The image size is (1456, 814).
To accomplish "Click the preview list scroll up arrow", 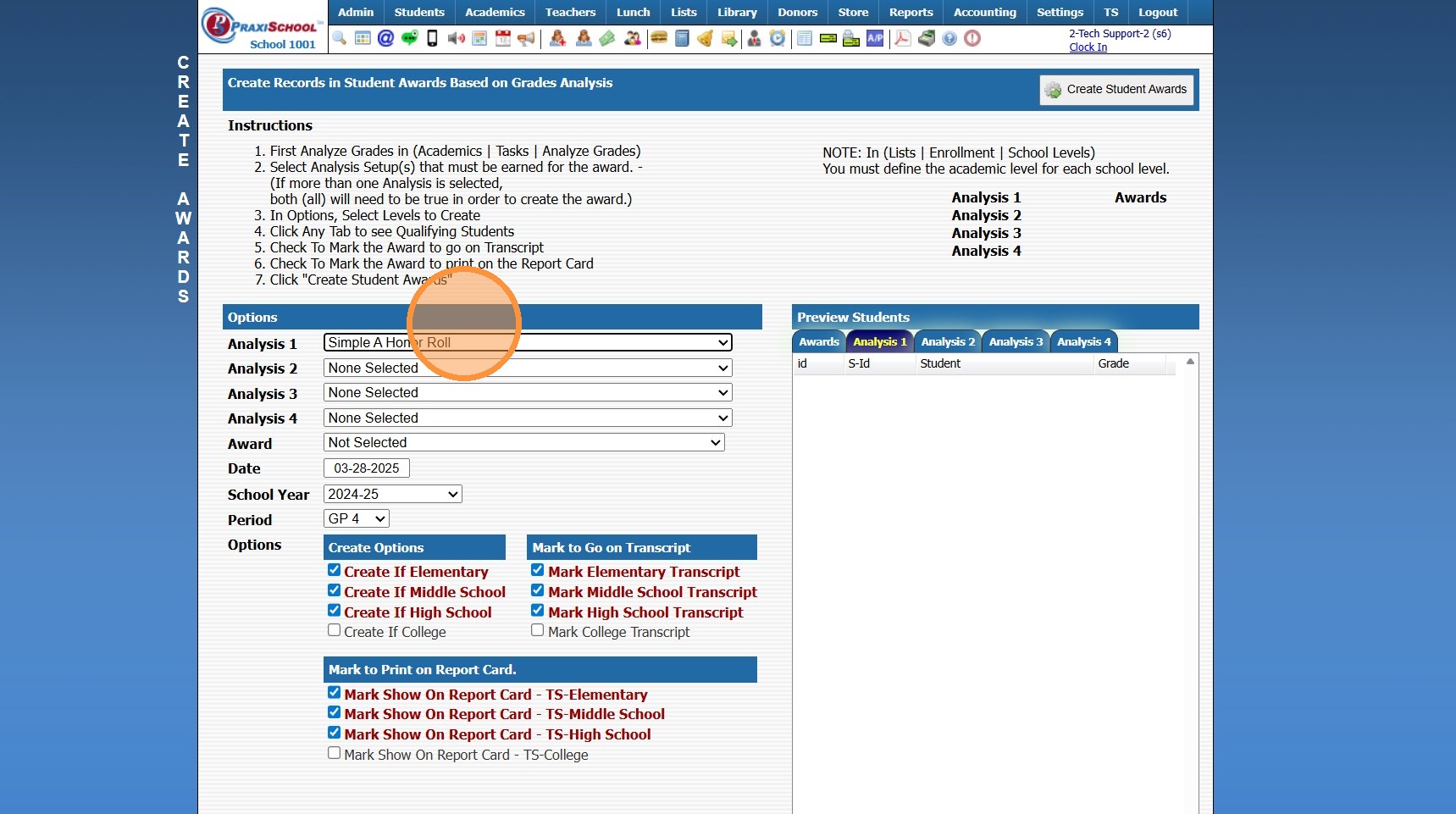I will click(1190, 362).
